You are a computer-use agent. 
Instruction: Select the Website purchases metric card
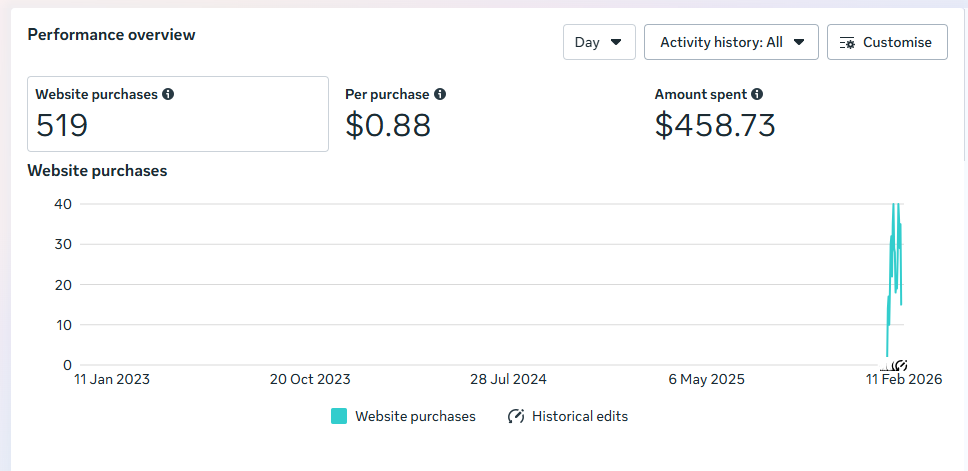[178, 114]
